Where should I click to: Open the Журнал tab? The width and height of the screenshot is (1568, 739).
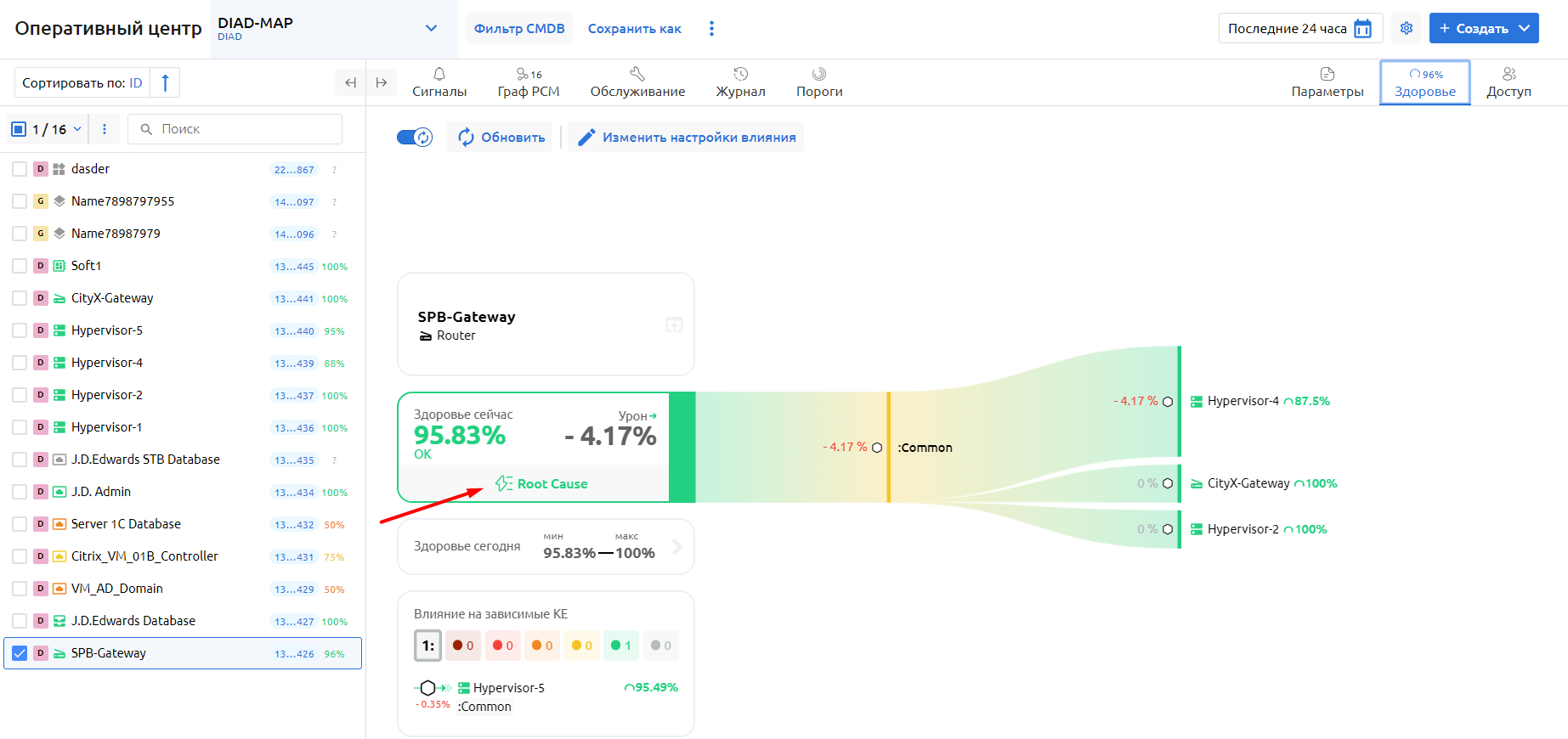click(740, 82)
